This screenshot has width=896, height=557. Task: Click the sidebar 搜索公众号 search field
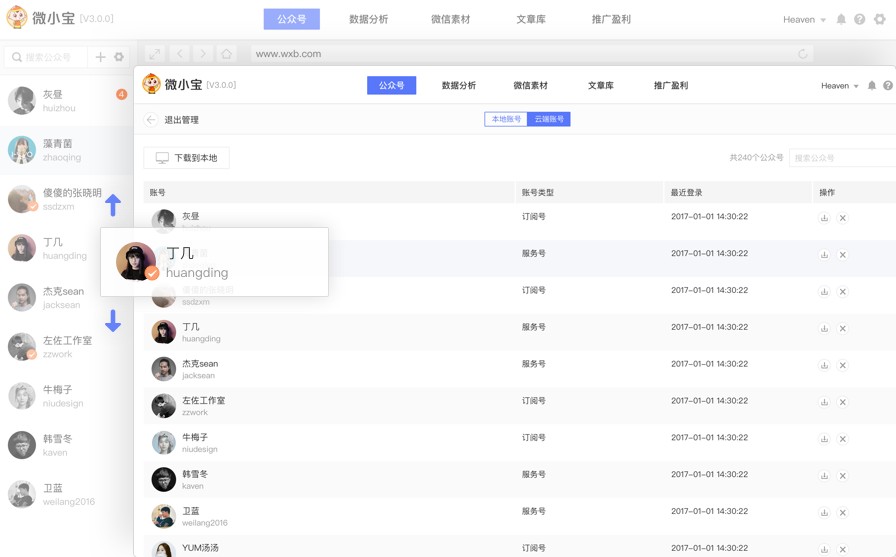(46, 57)
